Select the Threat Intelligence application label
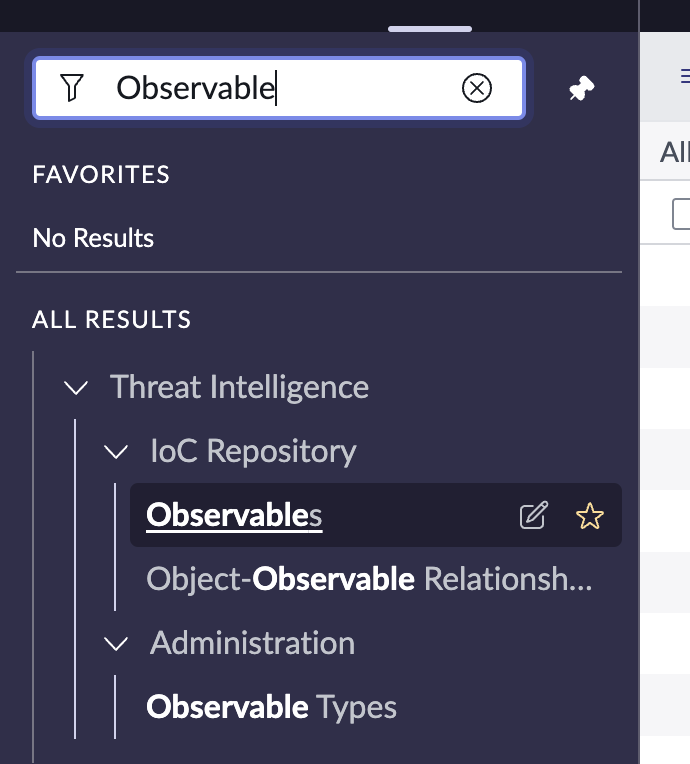This screenshot has height=764, width=690. coord(239,387)
